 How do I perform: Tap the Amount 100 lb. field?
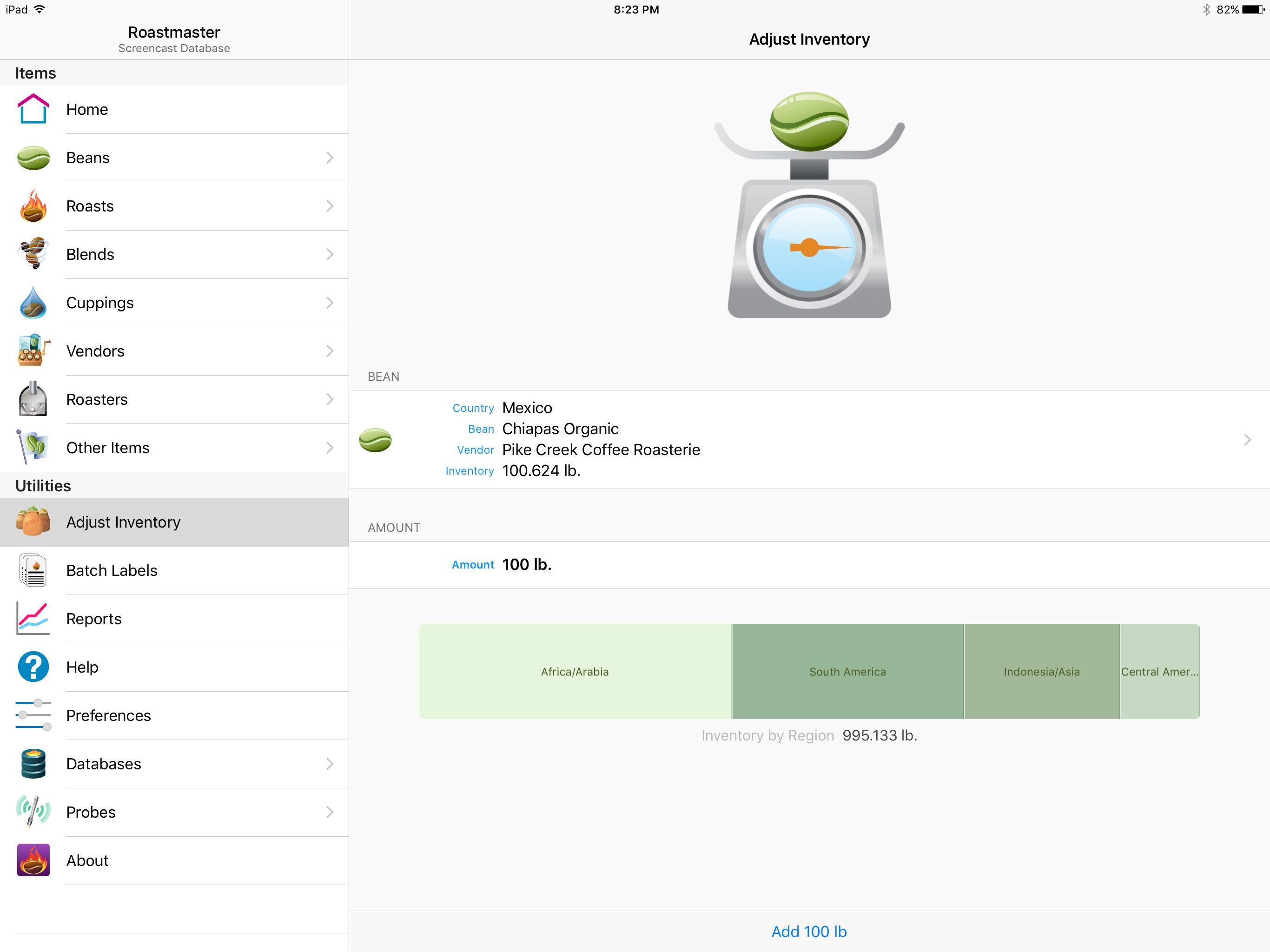coord(527,564)
